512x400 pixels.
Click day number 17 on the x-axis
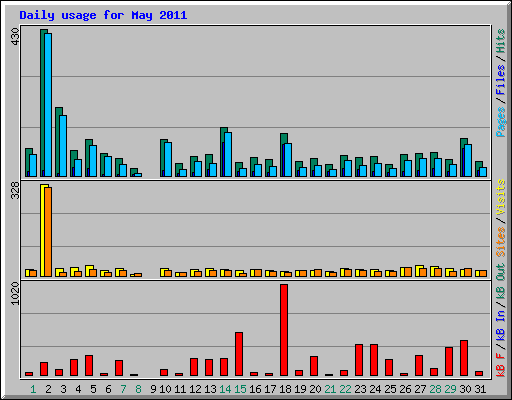coord(270,389)
